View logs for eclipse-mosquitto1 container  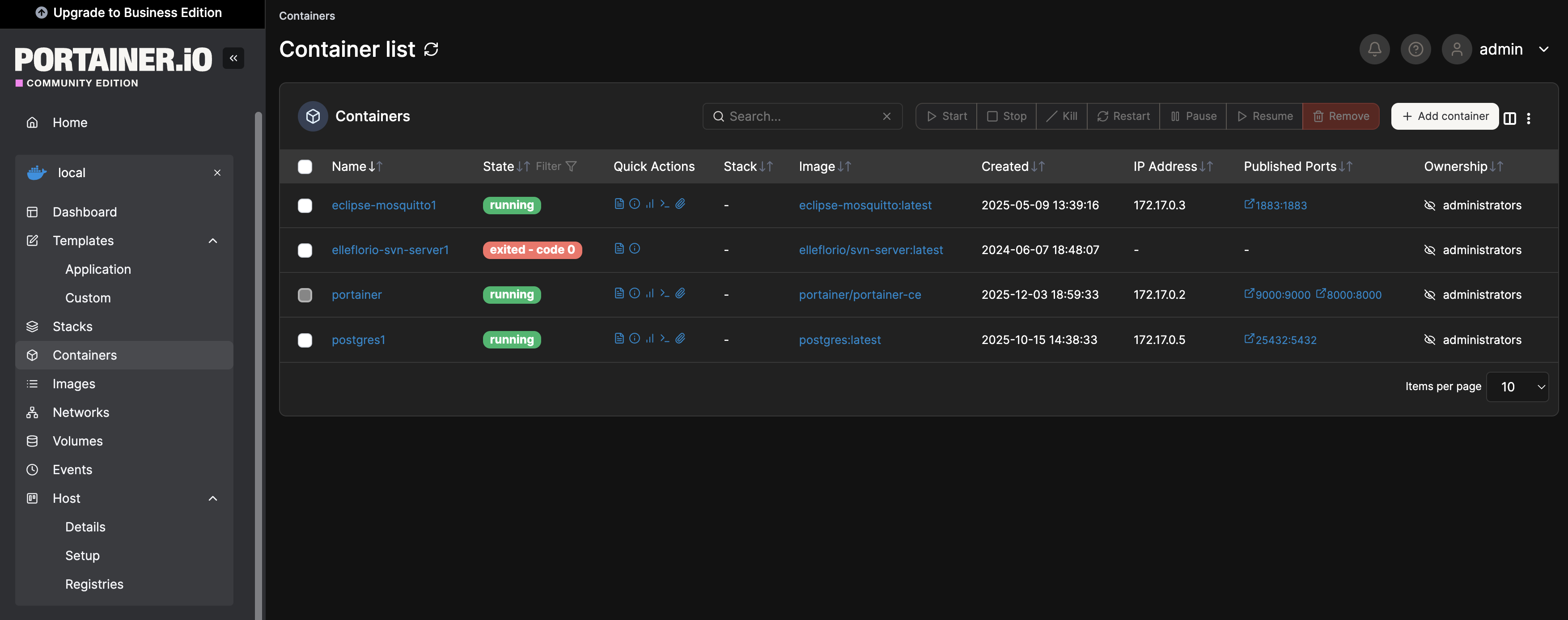[x=619, y=204]
